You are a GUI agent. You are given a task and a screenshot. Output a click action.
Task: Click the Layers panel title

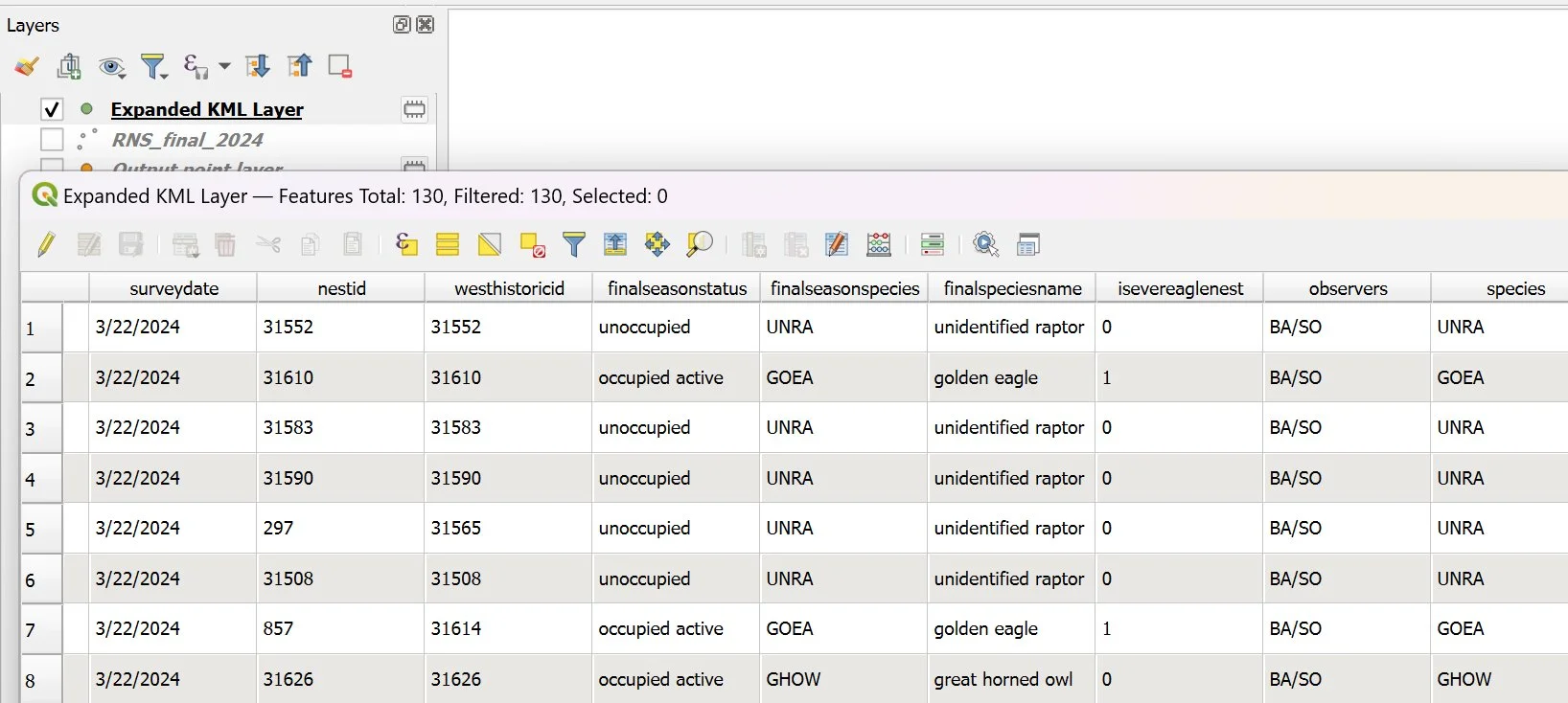[33, 26]
